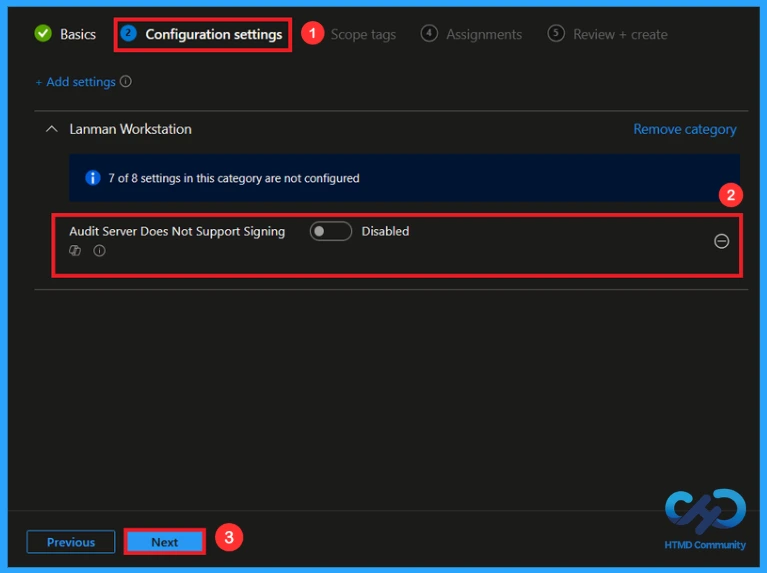Click the Disabled status label
The height and width of the screenshot is (573, 767).
[x=385, y=231]
